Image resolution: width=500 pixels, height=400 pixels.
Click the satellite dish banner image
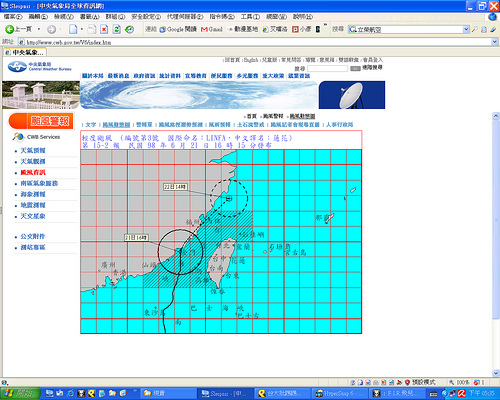pyautogui.click(x=352, y=95)
